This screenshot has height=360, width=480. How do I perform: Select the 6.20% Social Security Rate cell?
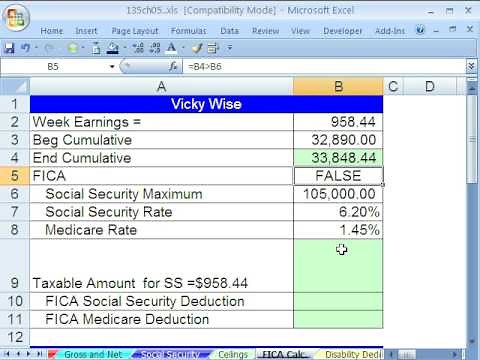click(x=338, y=212)
